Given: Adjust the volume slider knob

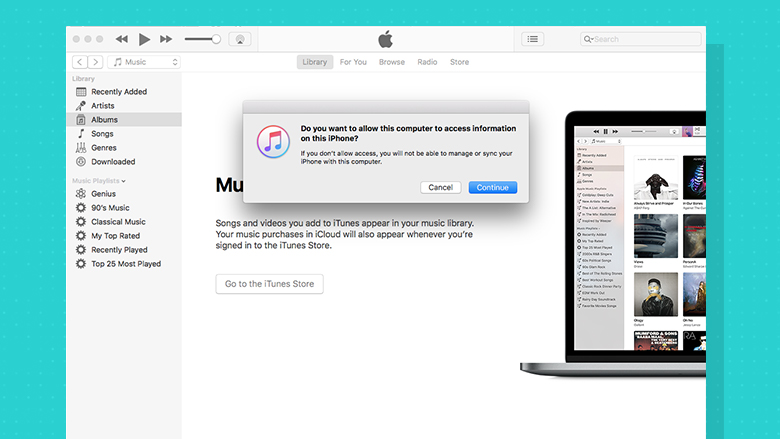Looking at the screenshot, I should [216, 39].
